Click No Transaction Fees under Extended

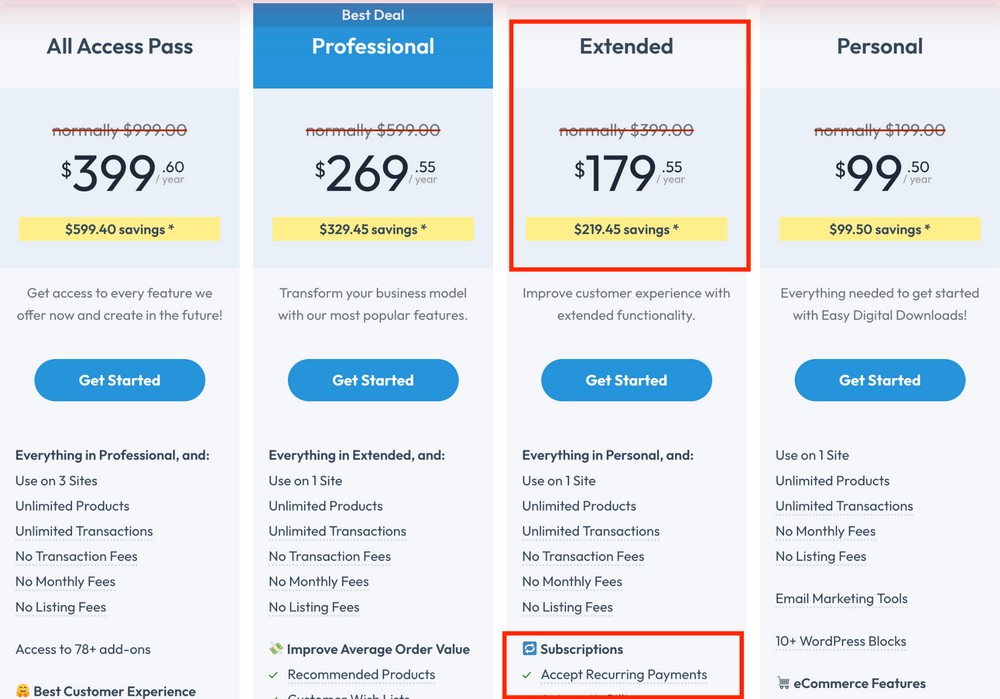tap(583, 557)
